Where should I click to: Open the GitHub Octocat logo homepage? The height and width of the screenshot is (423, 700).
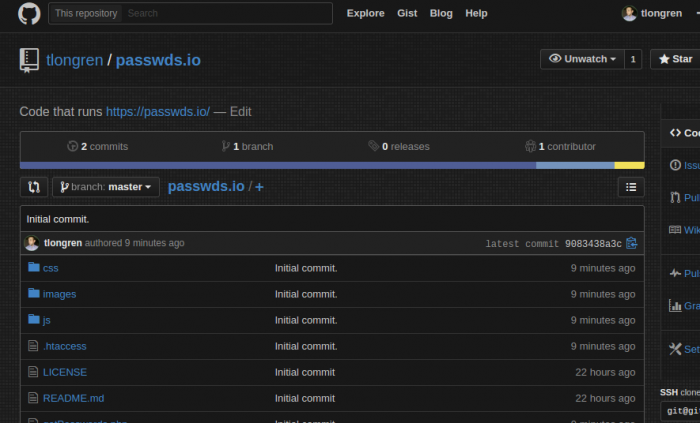point(29,13)
